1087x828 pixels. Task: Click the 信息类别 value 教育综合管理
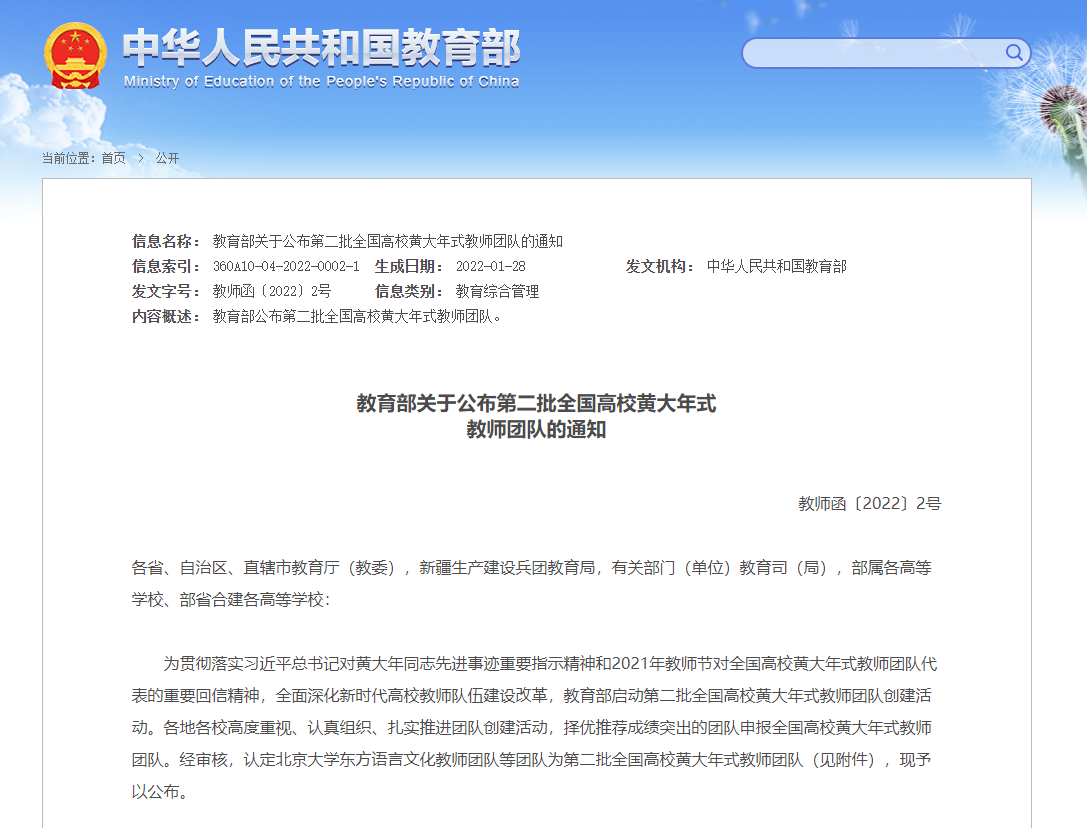click(497, 291)
